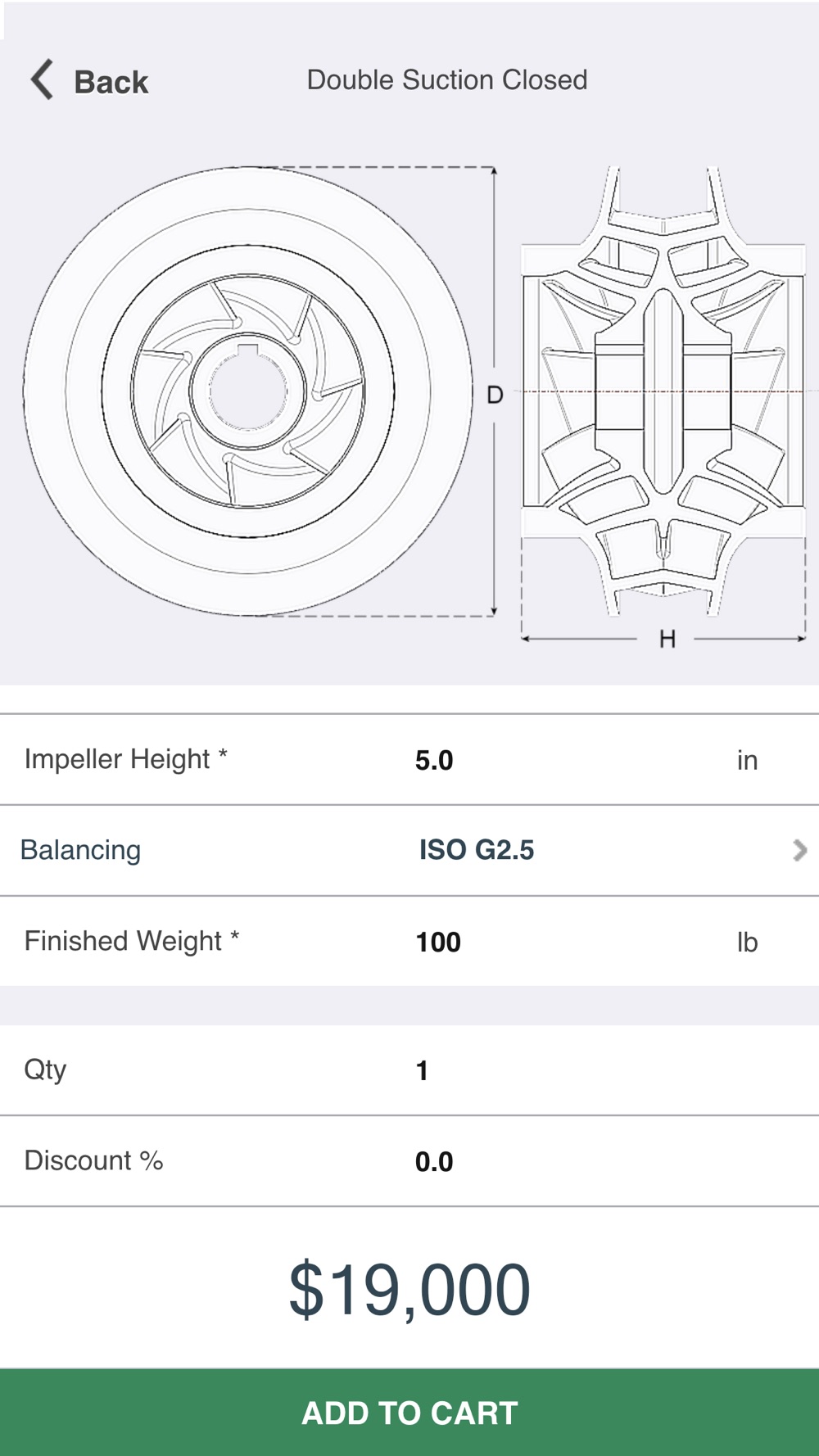Image resolution: width=819 pixels, height=1456 pixels.
Task: Tap the front view impeller drawing
Action: click(247, 391)
